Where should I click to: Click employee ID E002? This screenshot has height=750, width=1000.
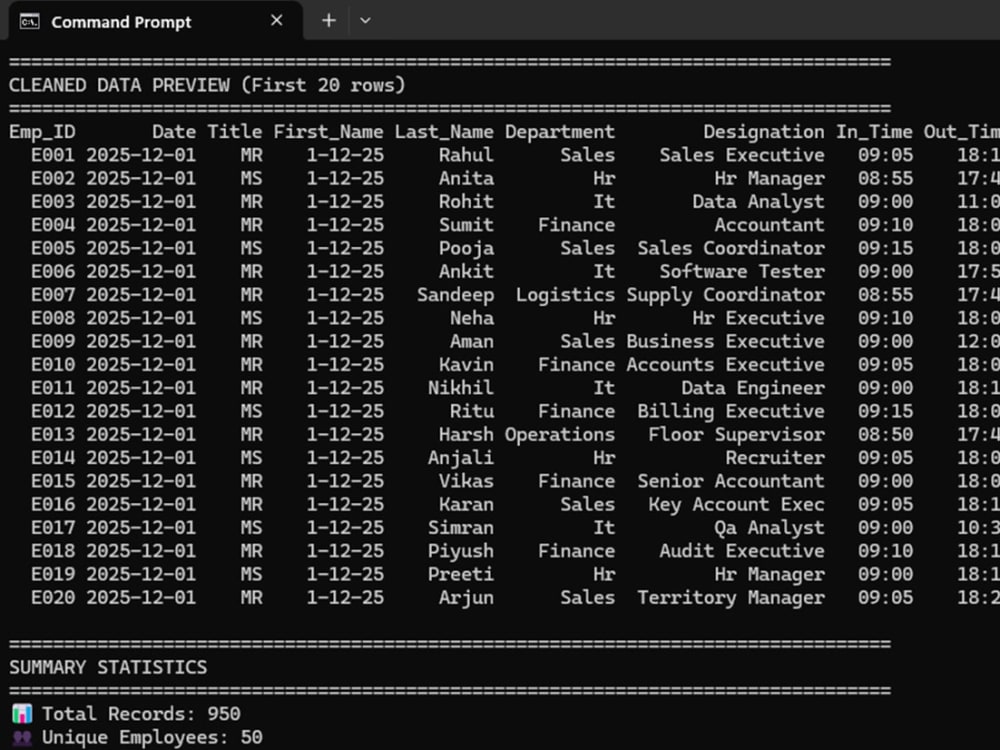[x=53, y=179]
